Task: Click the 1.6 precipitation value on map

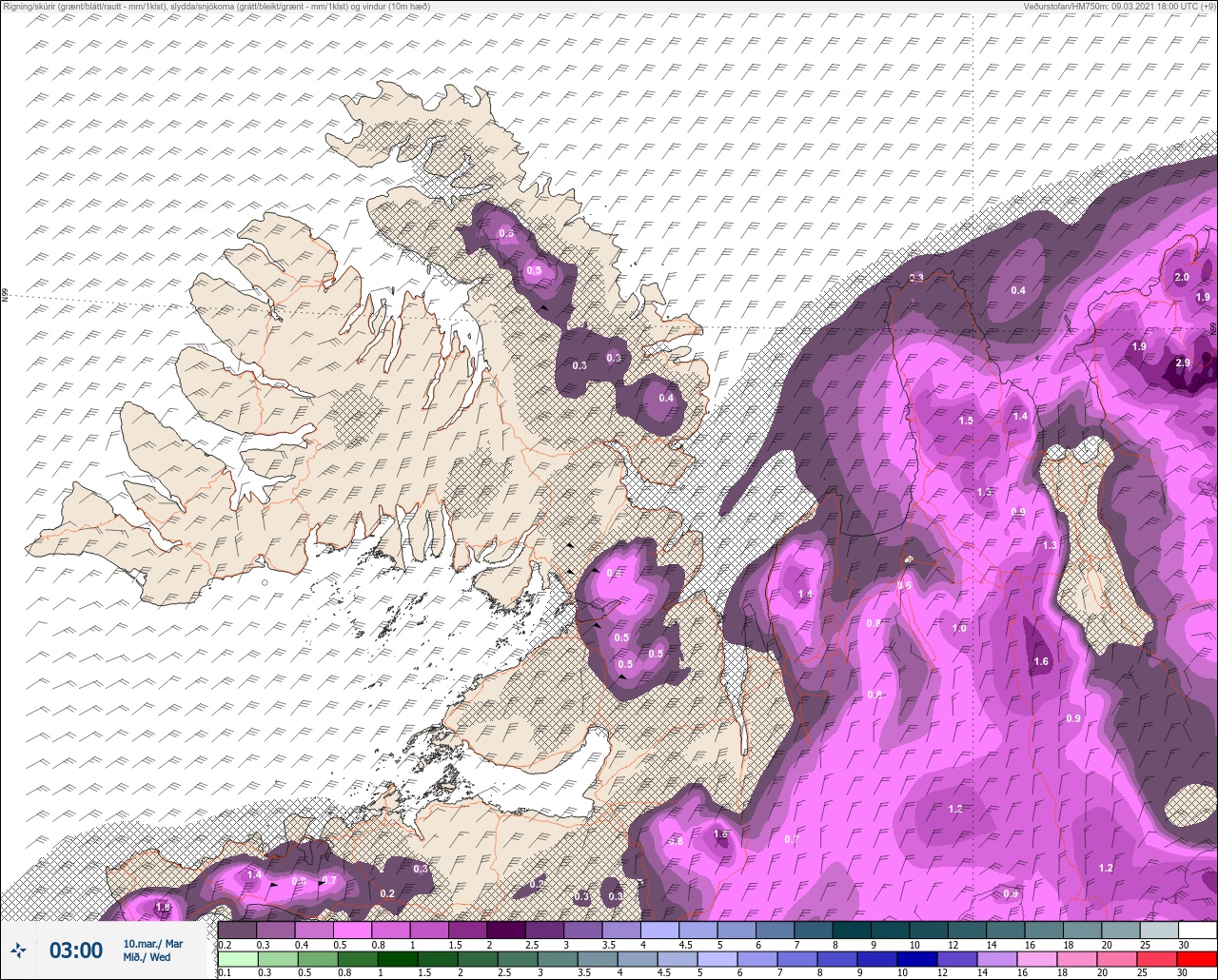Action: click(1041, 661)
